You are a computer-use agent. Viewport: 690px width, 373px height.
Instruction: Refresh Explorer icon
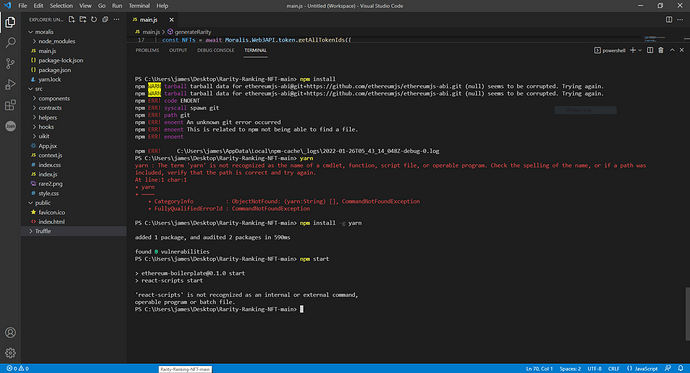click(94, 19)
